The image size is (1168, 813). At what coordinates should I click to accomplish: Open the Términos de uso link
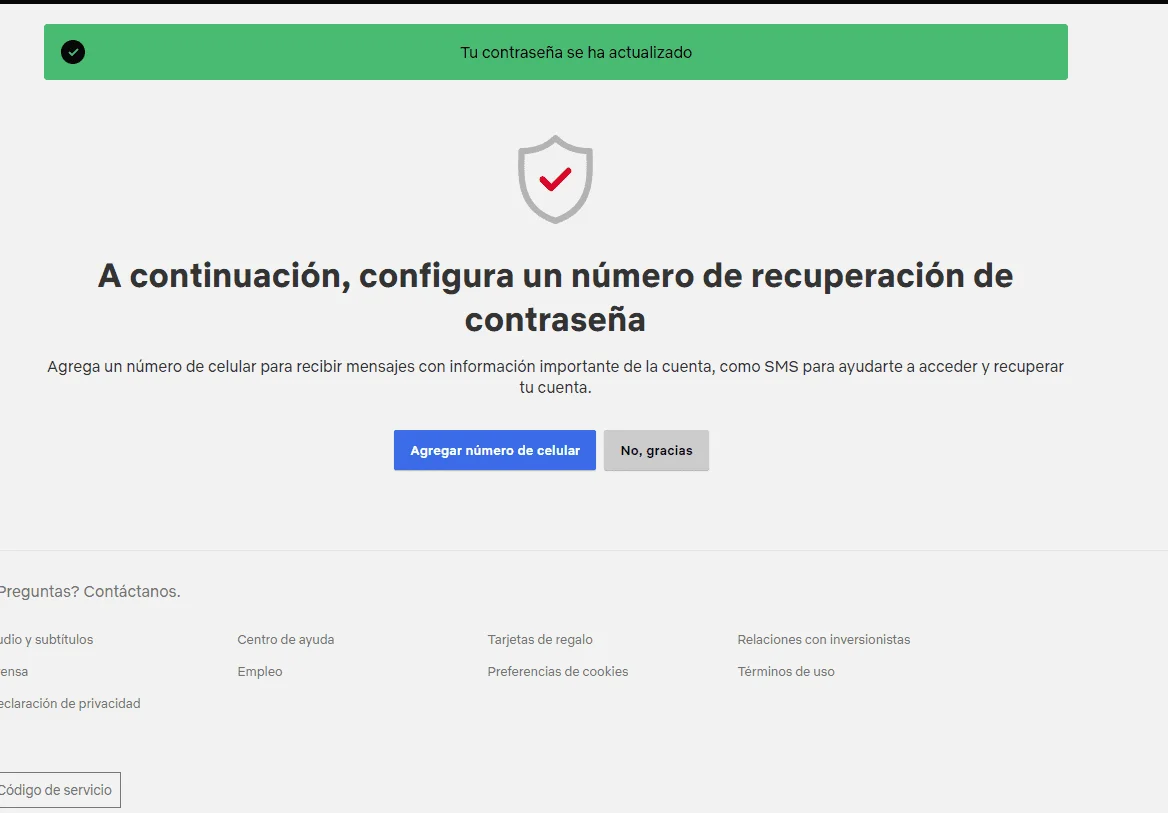[786, 671]
